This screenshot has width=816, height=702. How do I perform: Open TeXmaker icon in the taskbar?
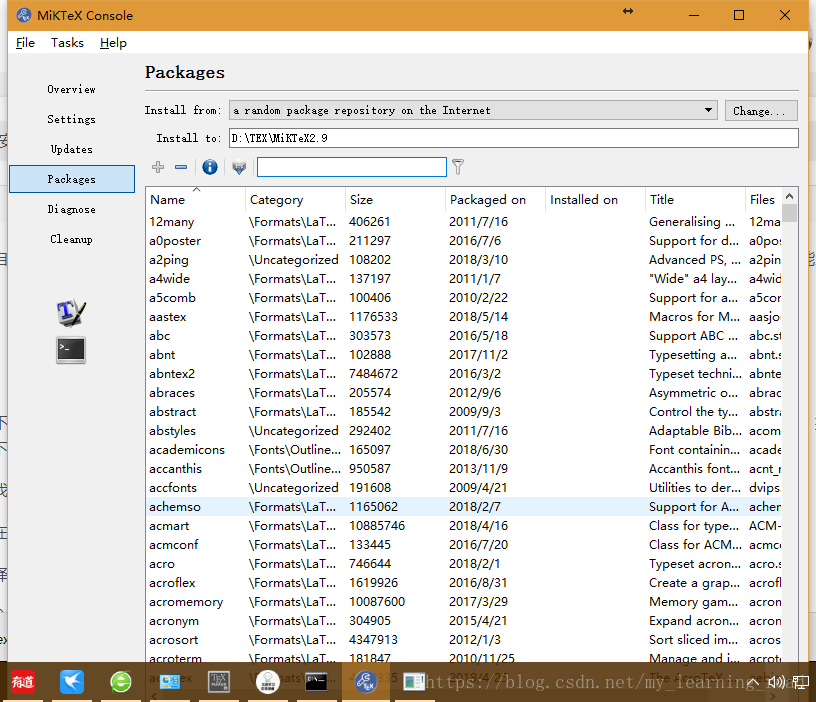point(219,682)
